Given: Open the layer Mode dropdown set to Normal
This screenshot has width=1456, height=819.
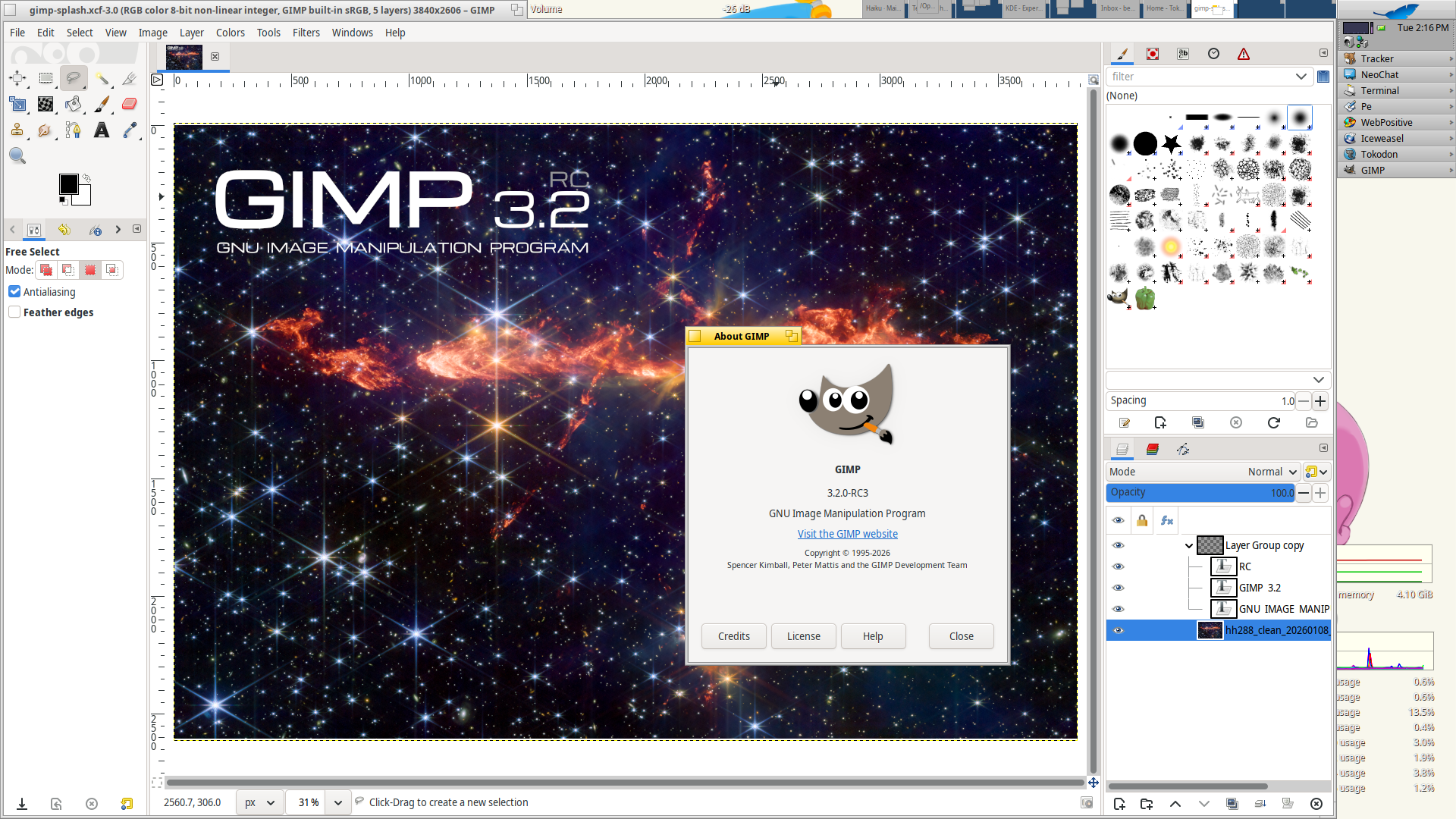Looking at the screenshot, I should [1271, 471].
